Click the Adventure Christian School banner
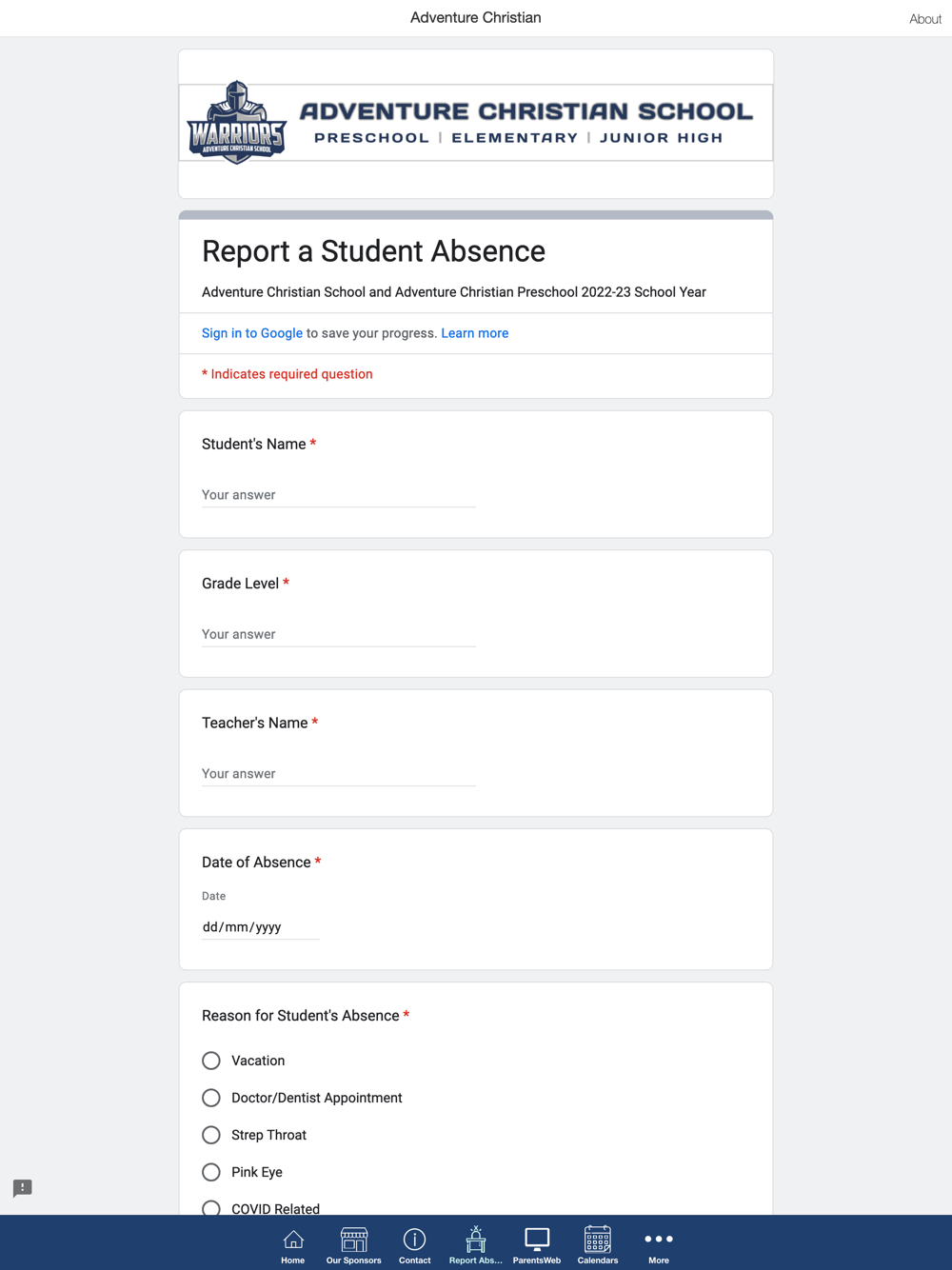This screenshot has width=952, height=1270. (476, 123)
